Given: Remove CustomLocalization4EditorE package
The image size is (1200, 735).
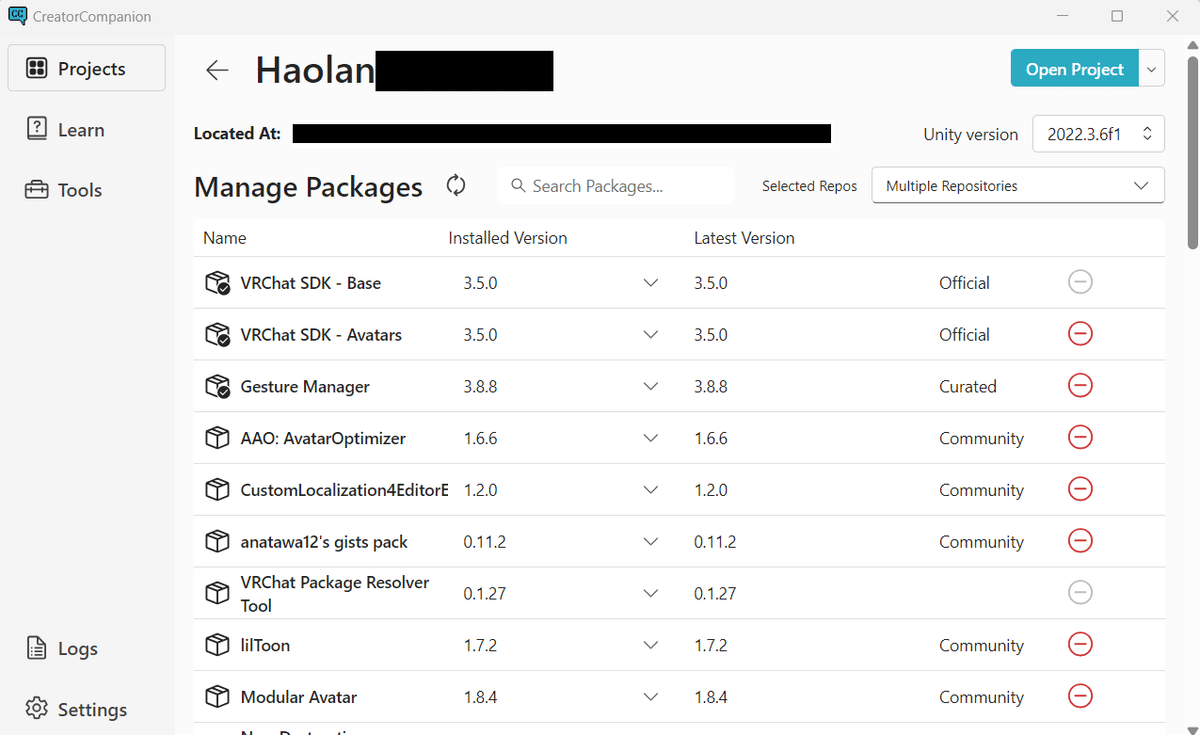Looking at the screenshot, I should pos(1080,490).
